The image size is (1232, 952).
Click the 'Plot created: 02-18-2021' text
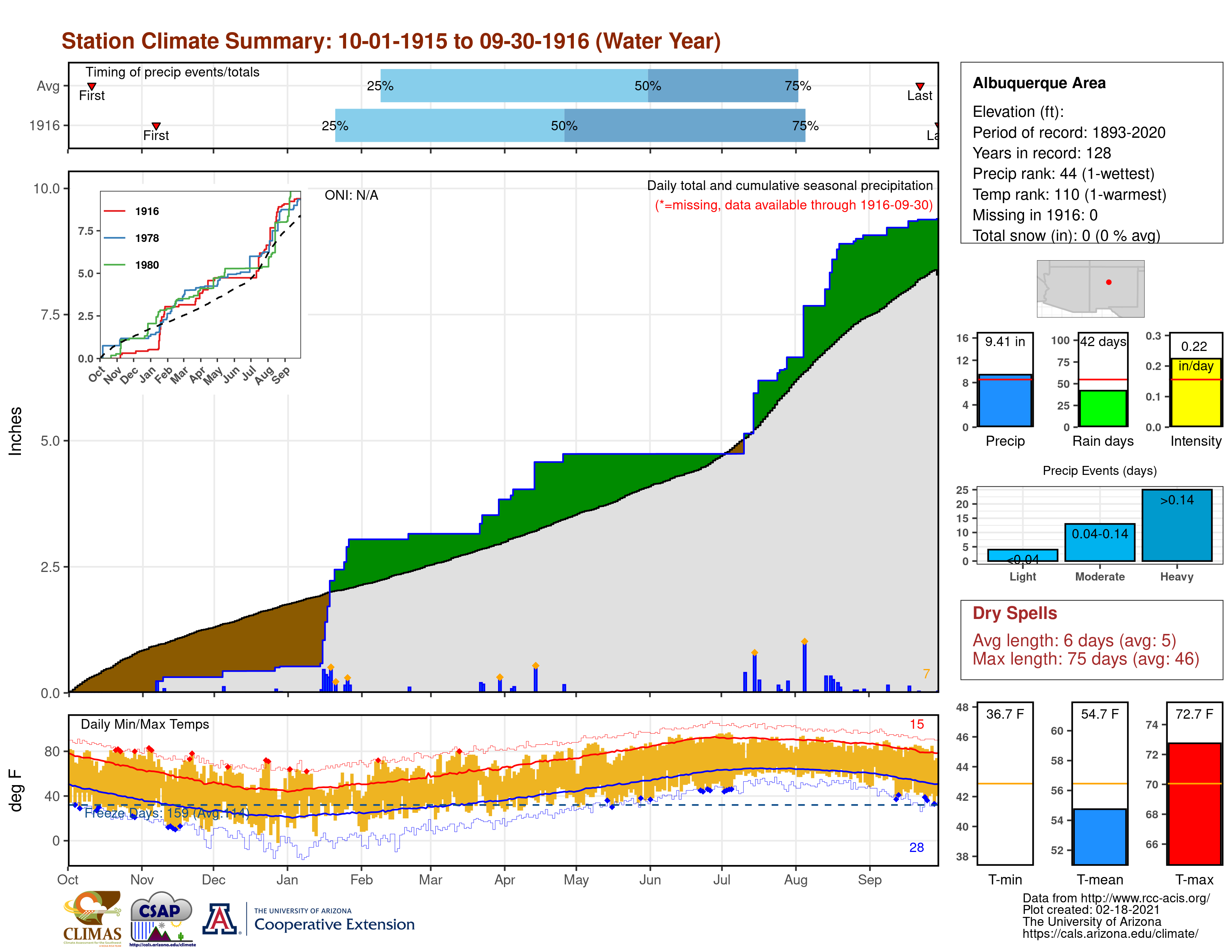(x=1091, y=910)
